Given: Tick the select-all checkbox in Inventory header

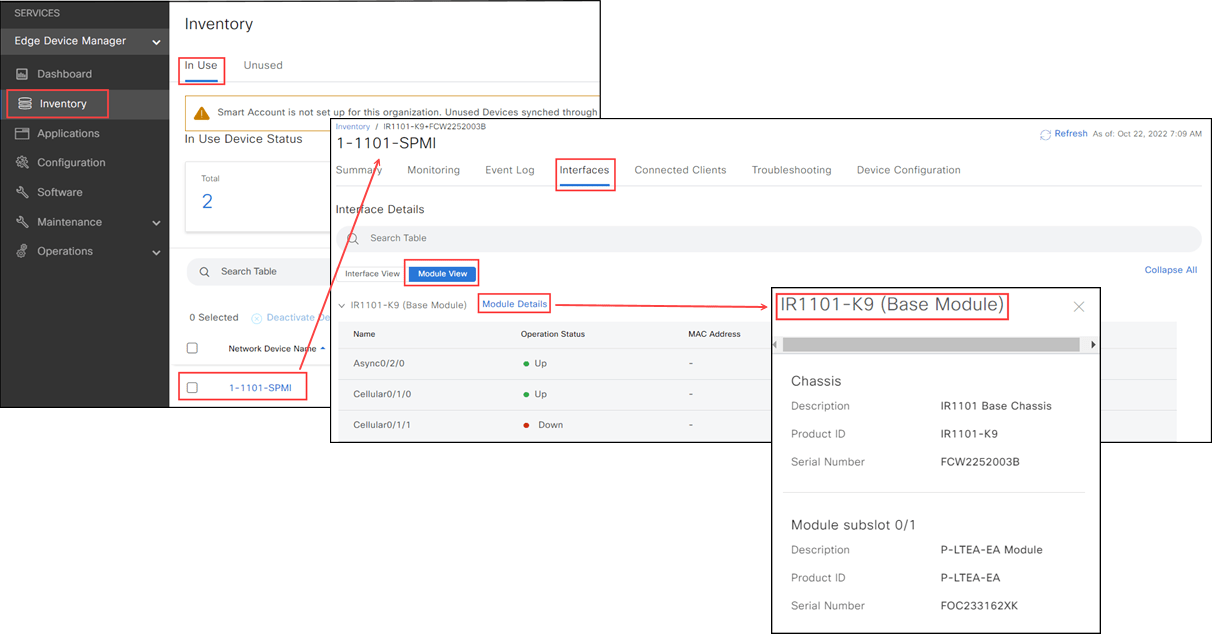Looking at the screenshot, I should point(192,348).
